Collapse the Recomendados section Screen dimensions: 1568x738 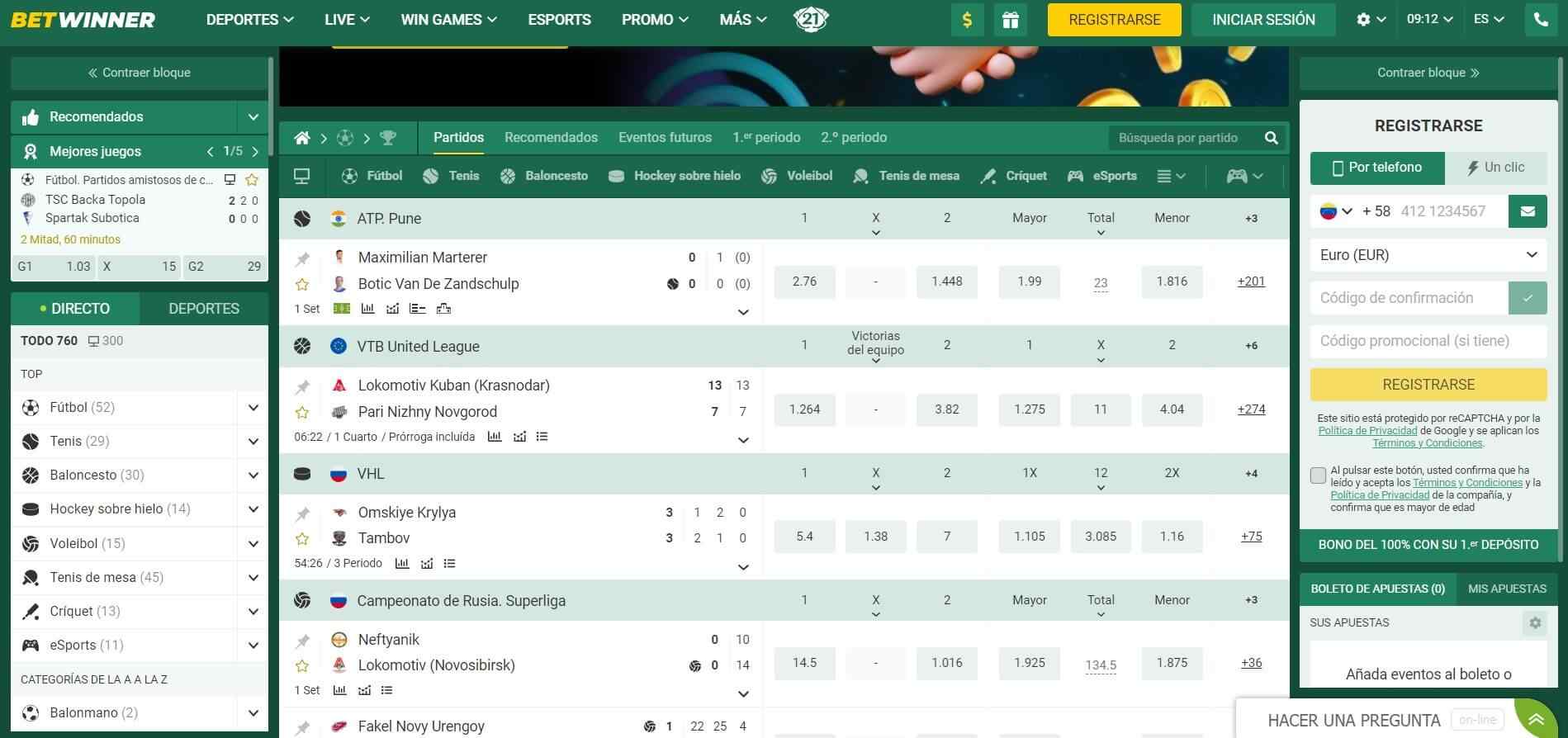pyautogui.click(x=253, y=117)
